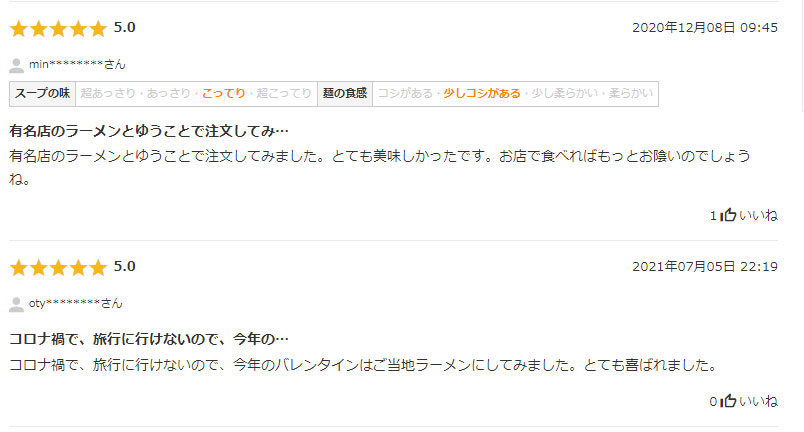Click the first star of the 2020 review rating

pyautogui.click(x=19, y=28)
